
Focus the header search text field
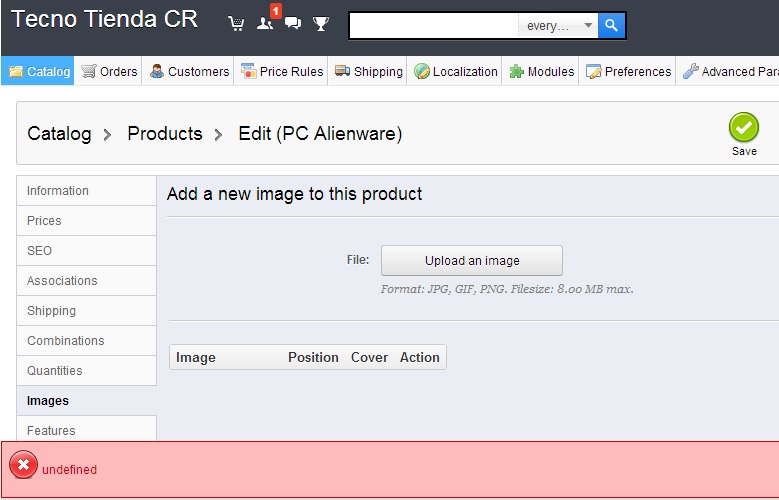coord(434,25)
